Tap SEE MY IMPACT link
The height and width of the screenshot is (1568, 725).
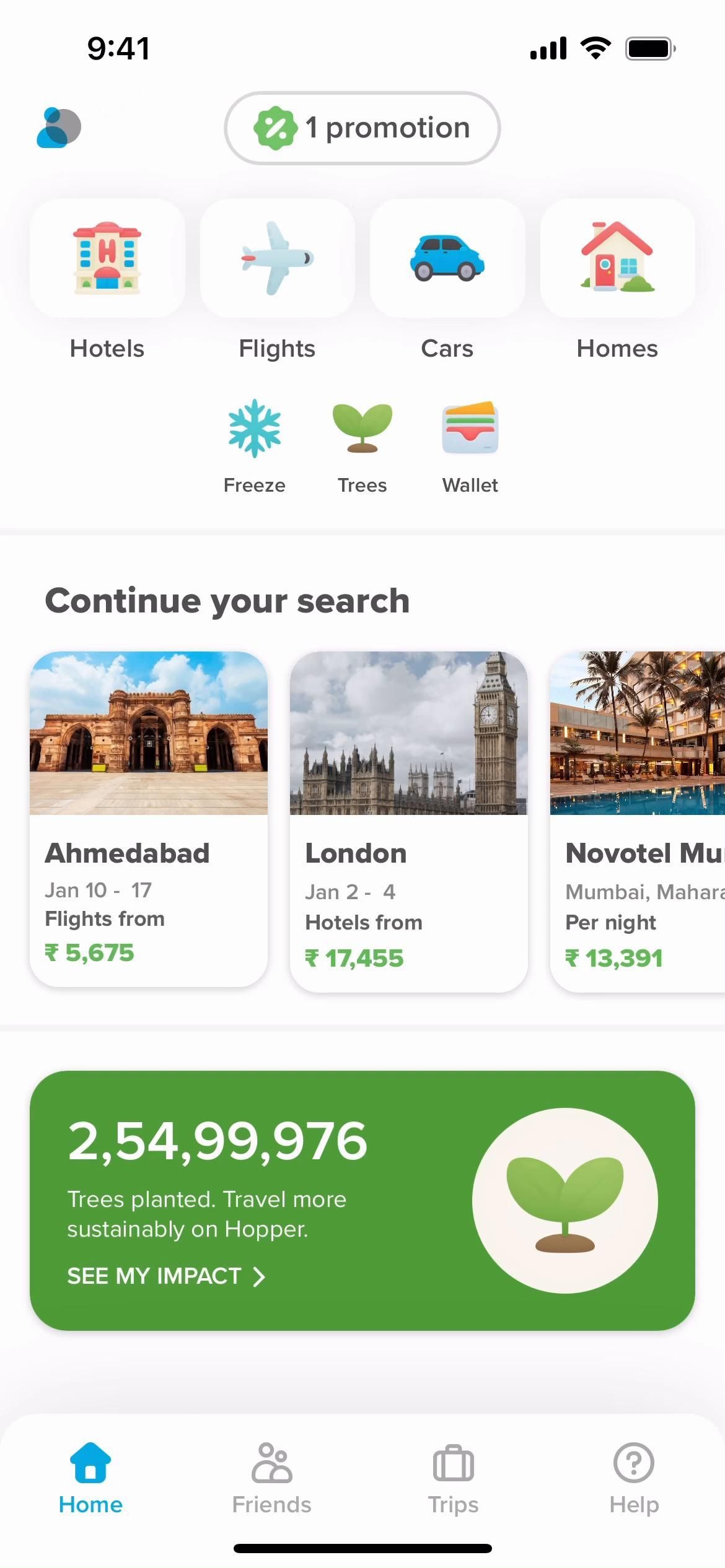[x=154, y=1276]
